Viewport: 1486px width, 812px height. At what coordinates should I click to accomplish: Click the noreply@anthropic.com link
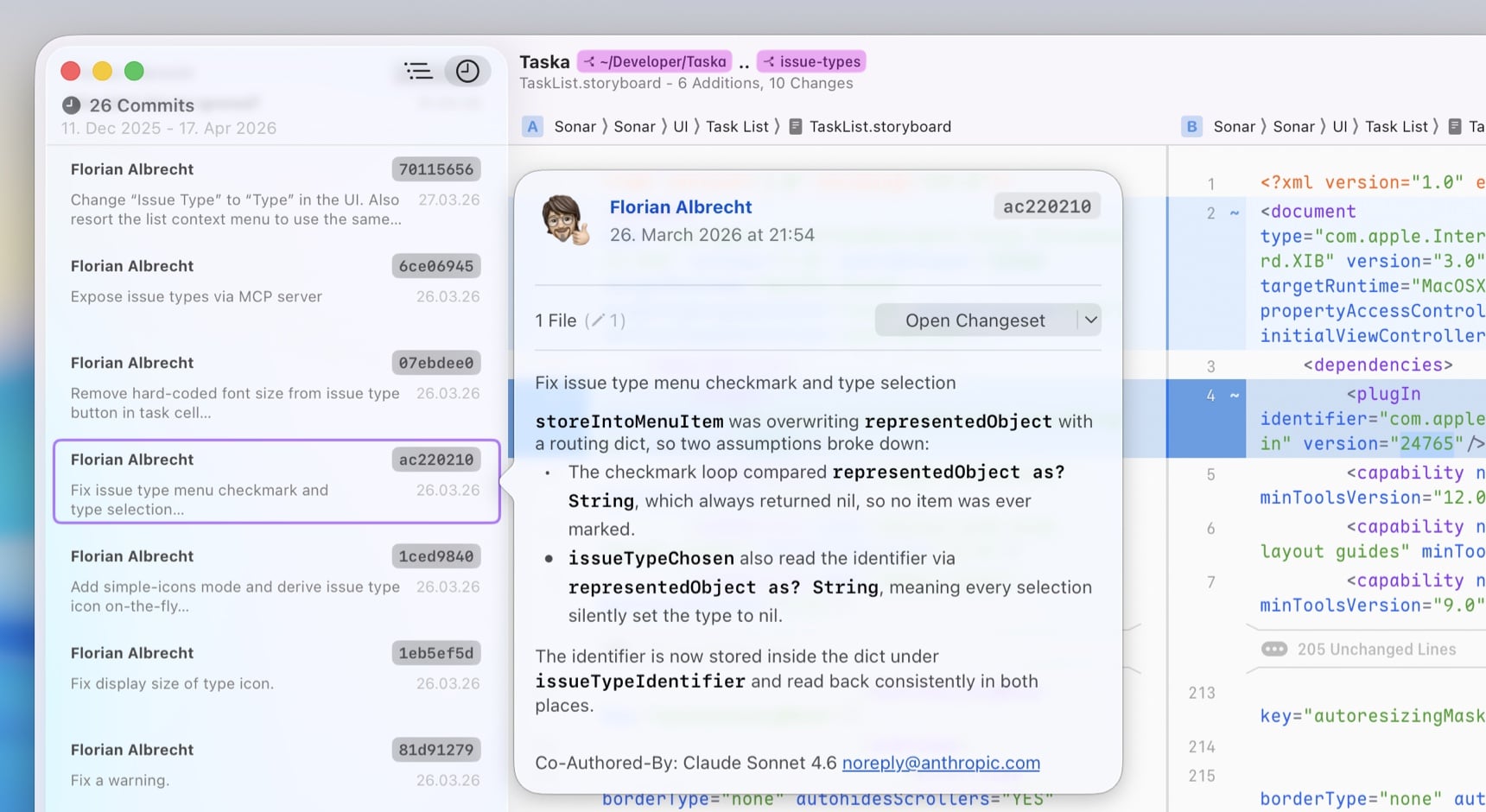(940, 763)
